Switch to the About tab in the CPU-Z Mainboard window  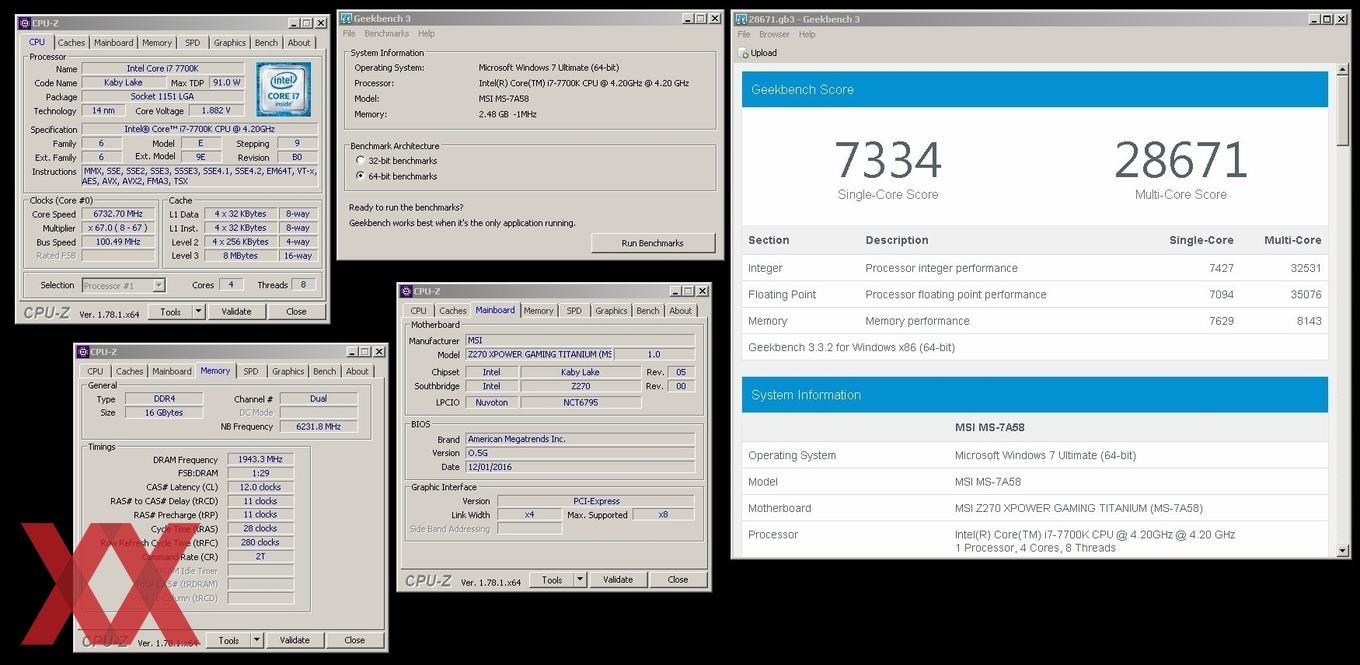tap(681, 310)
